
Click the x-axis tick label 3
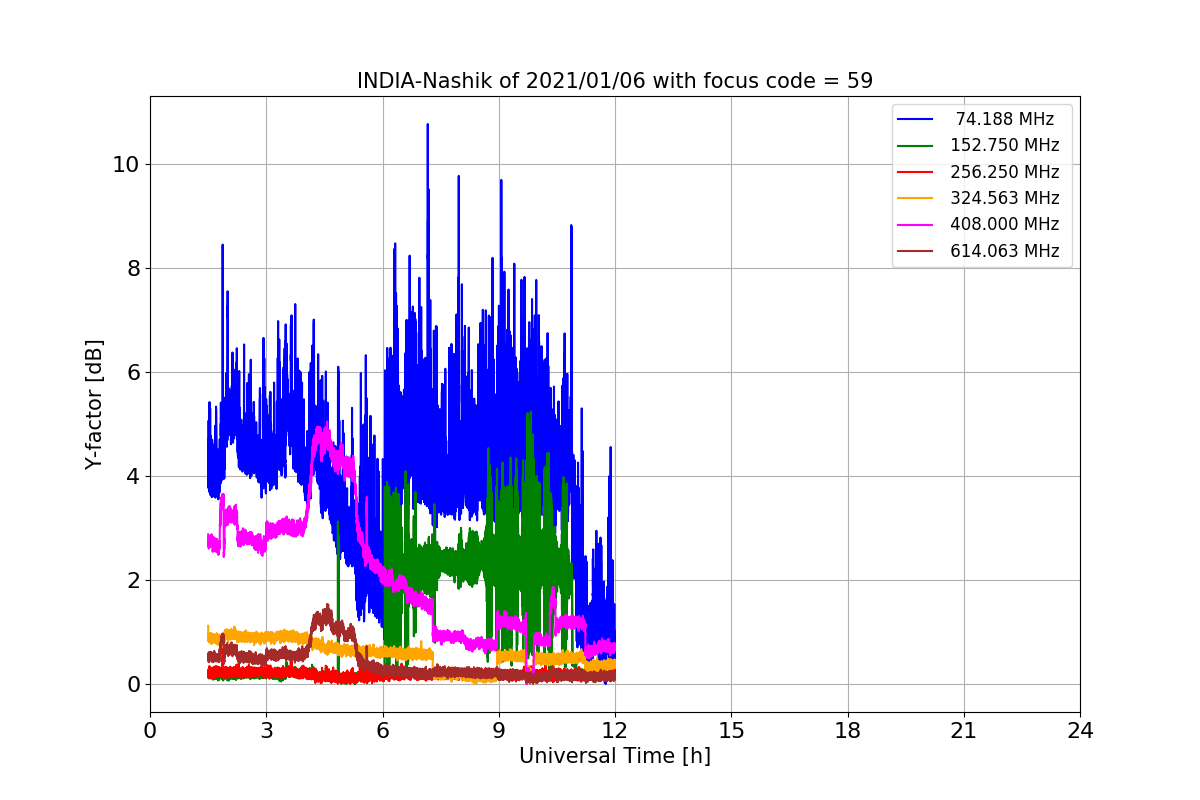coord(266,731)
